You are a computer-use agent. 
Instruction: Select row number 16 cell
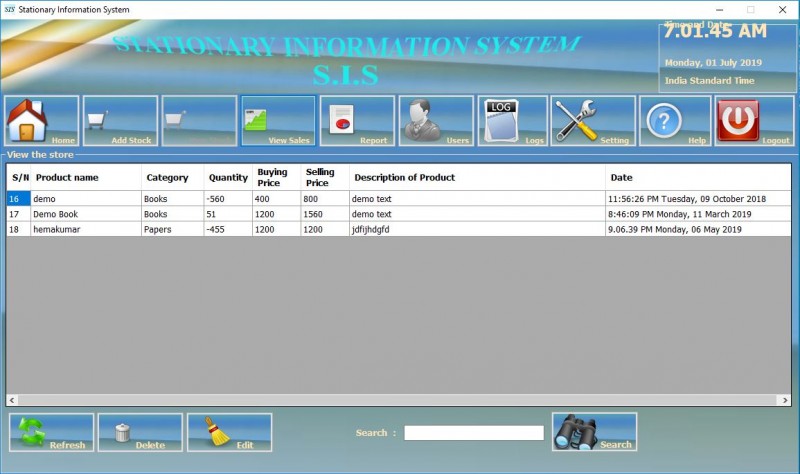[18, 198]
